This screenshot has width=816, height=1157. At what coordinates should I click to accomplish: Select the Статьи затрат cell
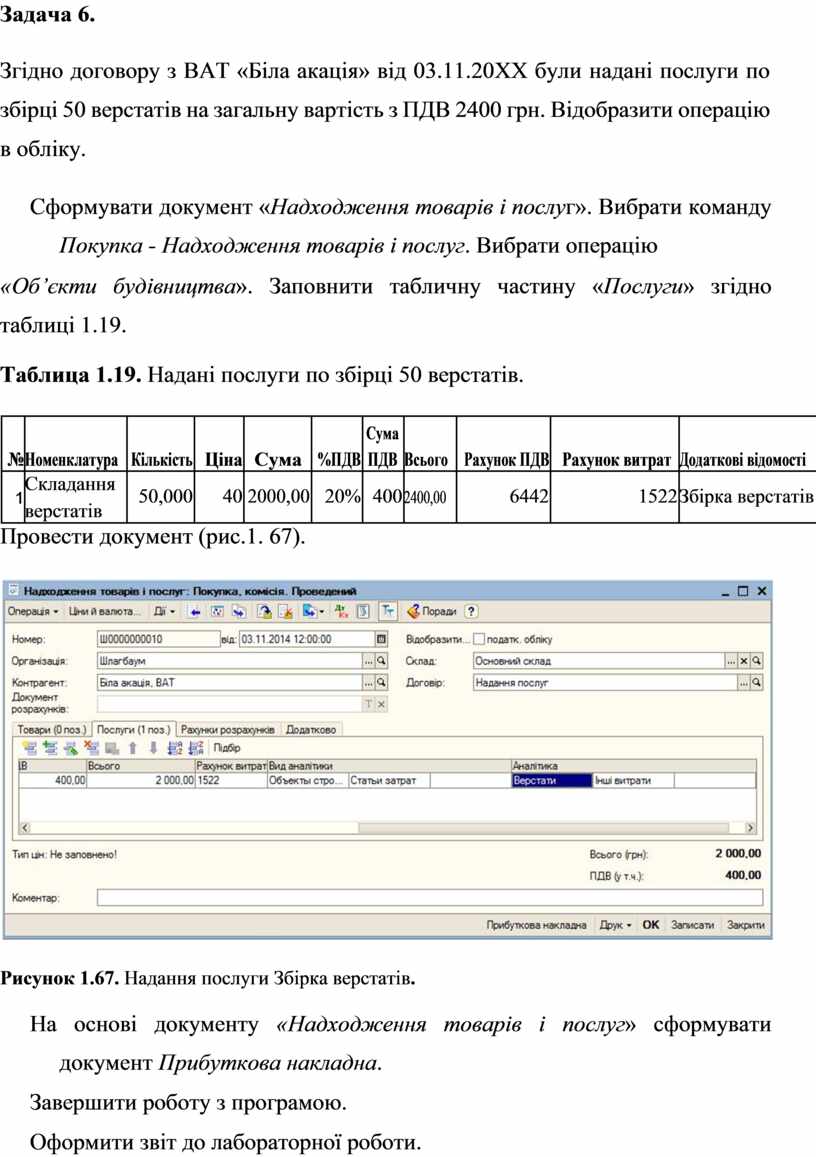click(x=389, y=781)
